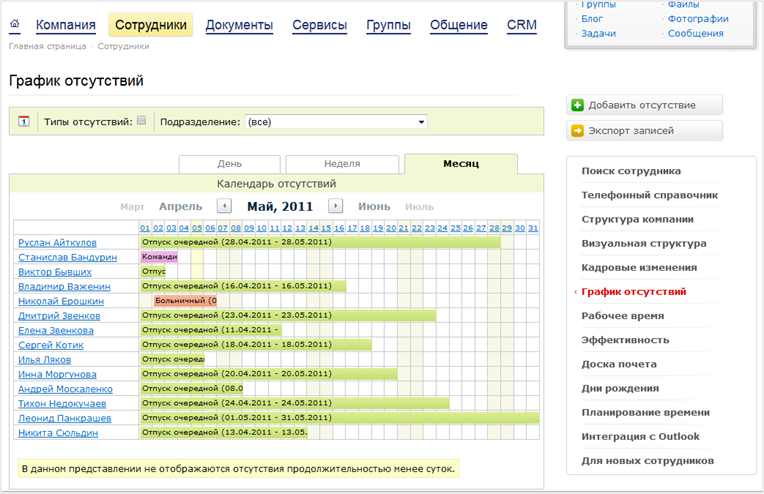Select Сотрудники menu item
The height and width of the screenshot is (494, 764).
[151, 25]
